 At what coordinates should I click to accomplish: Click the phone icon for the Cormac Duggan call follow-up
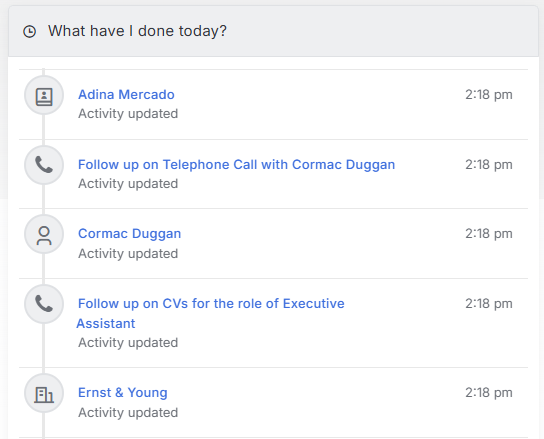click(44, 164)
